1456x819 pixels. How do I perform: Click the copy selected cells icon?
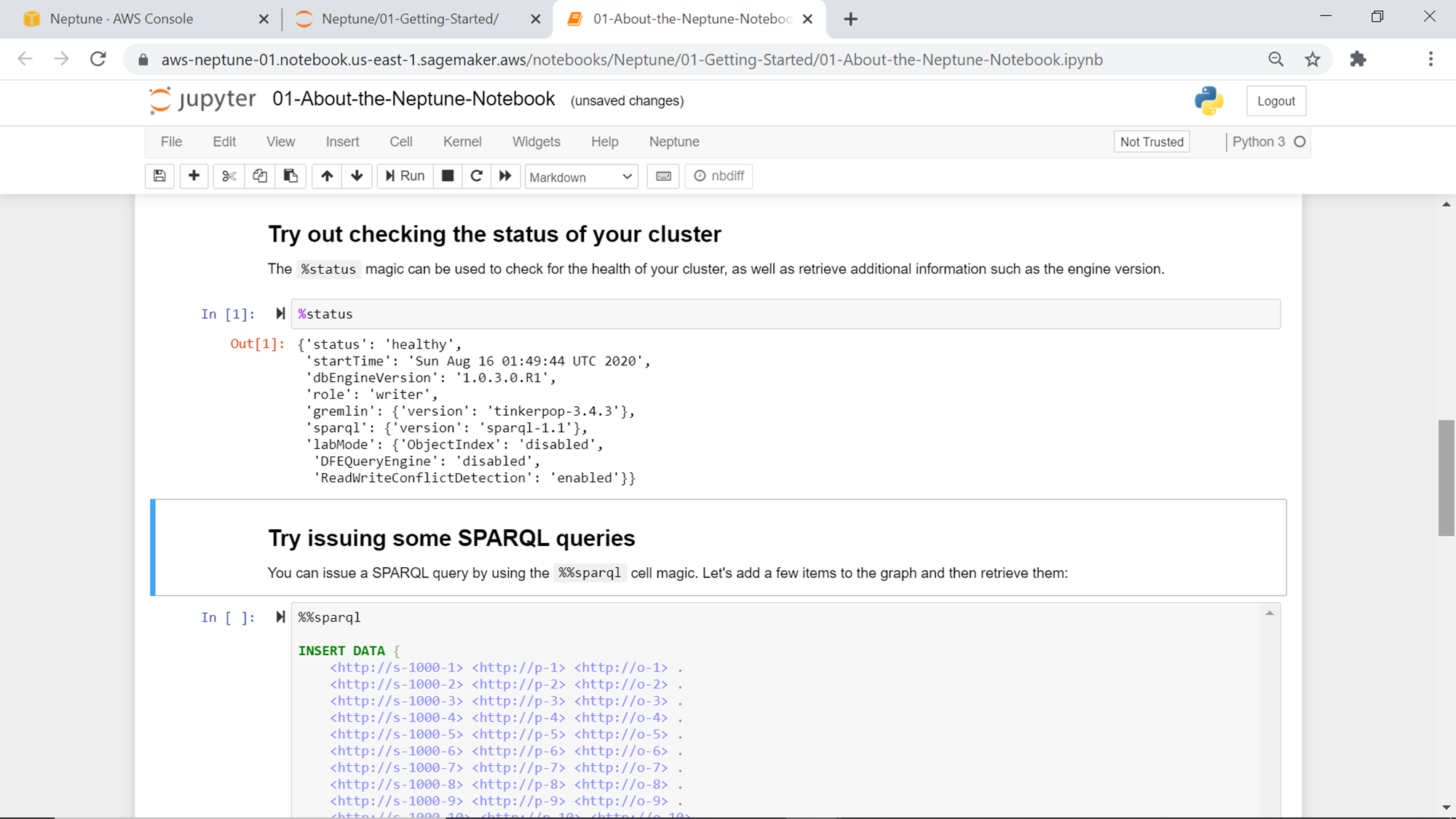pos(260,176)
